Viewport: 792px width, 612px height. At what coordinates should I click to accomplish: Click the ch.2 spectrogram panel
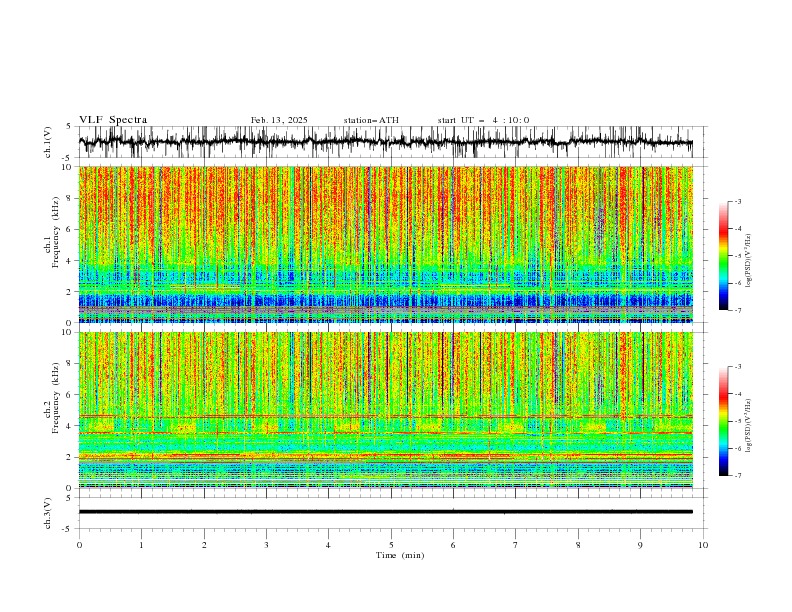[x=386, y=410]
